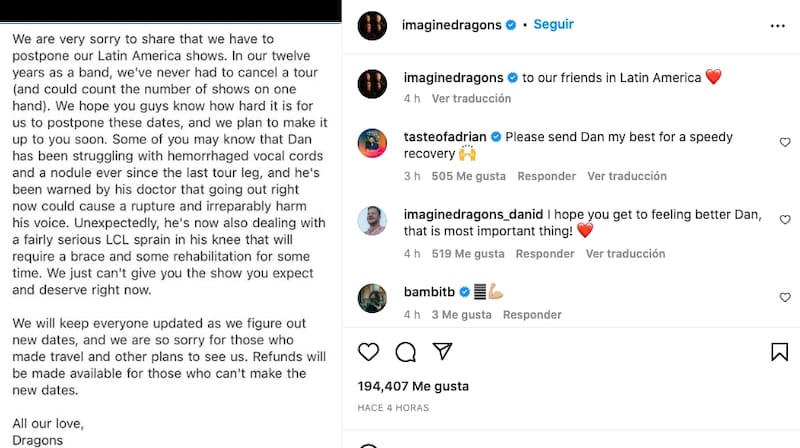This screenshot has width=800, height=448.
Task: Translate imaginedragons_danid's comment
Action: [x=625, y=254]
